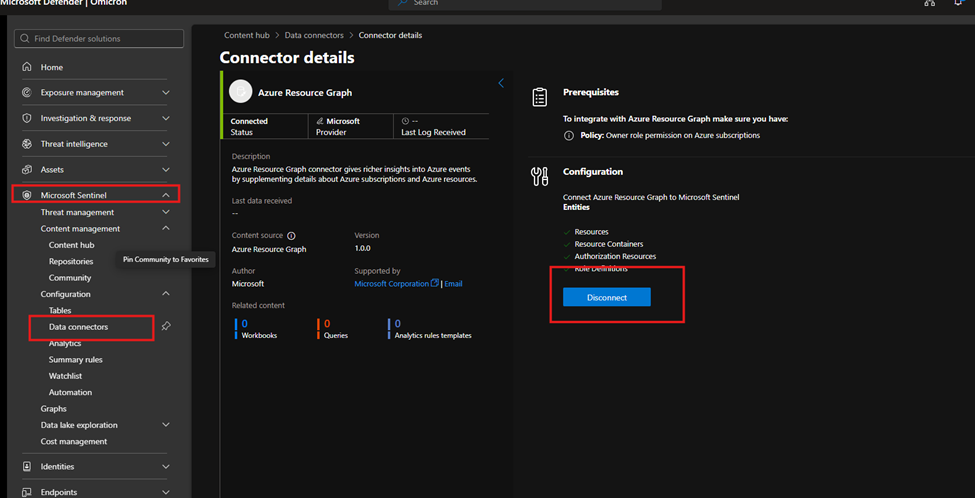Go to Content hub breadcrumb

point(247,35)
